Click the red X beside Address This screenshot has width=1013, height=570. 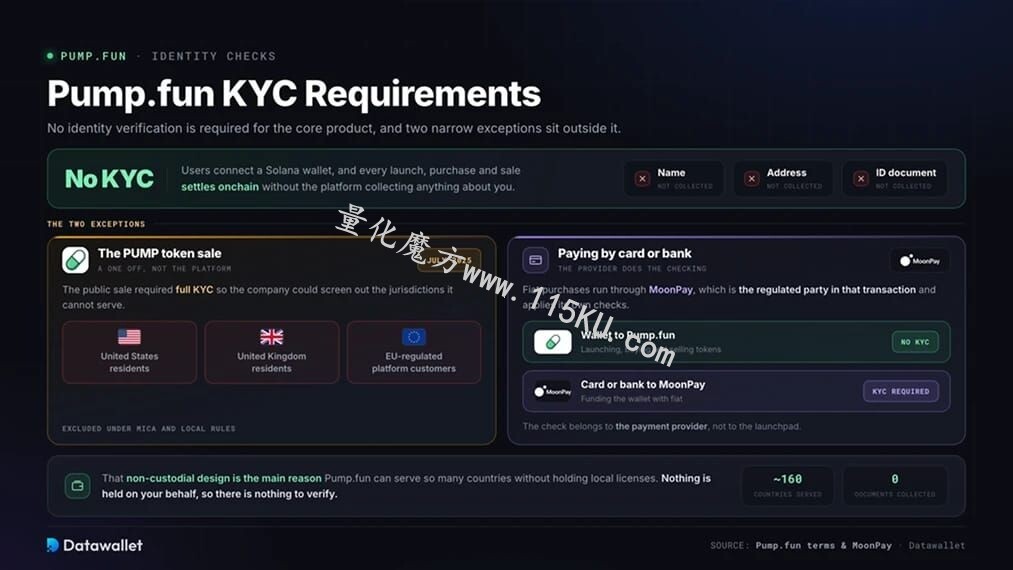coord(751,179)
